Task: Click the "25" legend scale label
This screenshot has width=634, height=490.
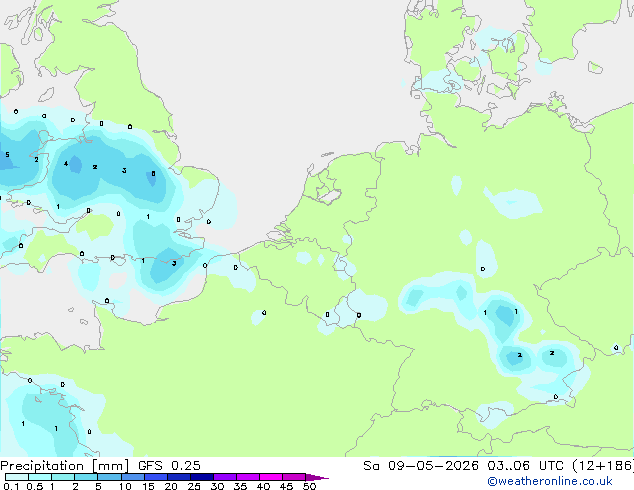Action: [194, 486]
